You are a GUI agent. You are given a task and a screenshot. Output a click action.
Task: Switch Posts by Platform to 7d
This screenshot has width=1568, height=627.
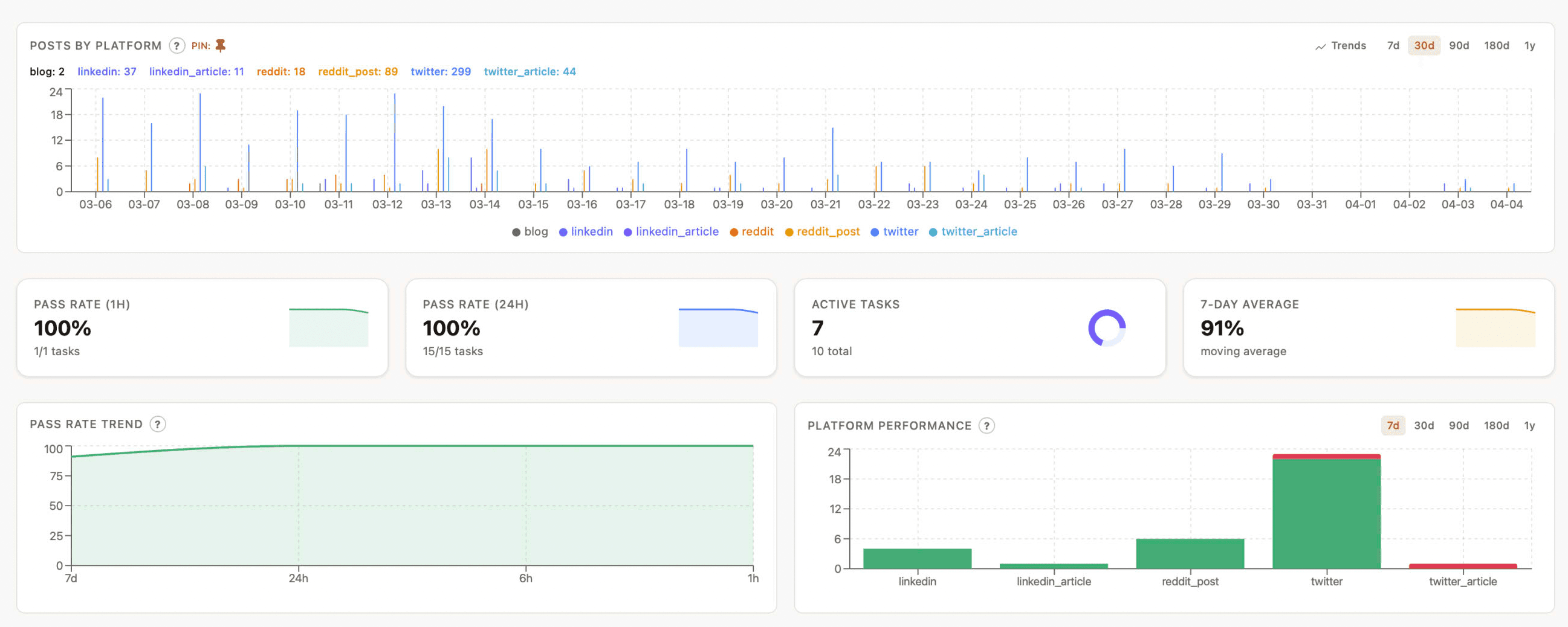(x=1393, y=45)
